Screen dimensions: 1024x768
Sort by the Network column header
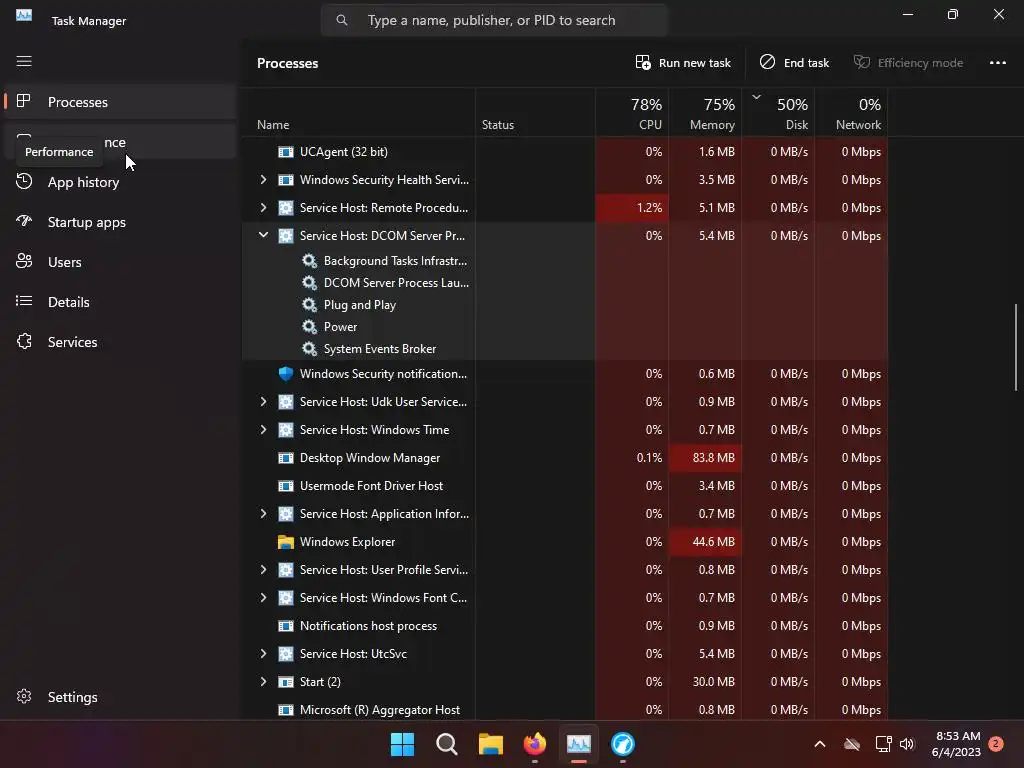[x=851, y=113]
